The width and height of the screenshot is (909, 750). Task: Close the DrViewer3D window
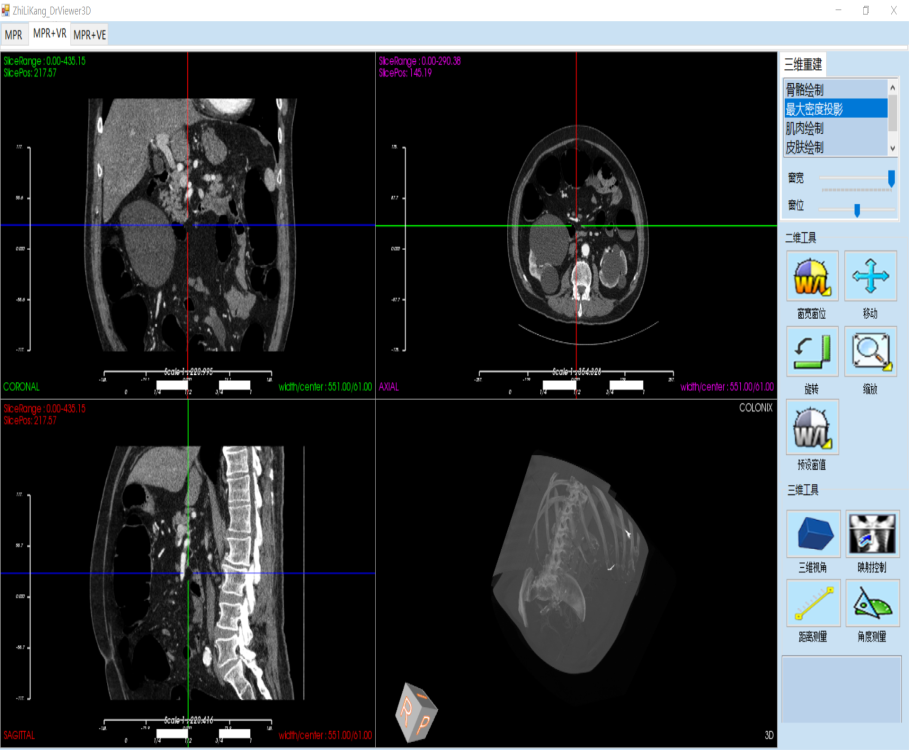pyautogui.click(x=894, y=10)
